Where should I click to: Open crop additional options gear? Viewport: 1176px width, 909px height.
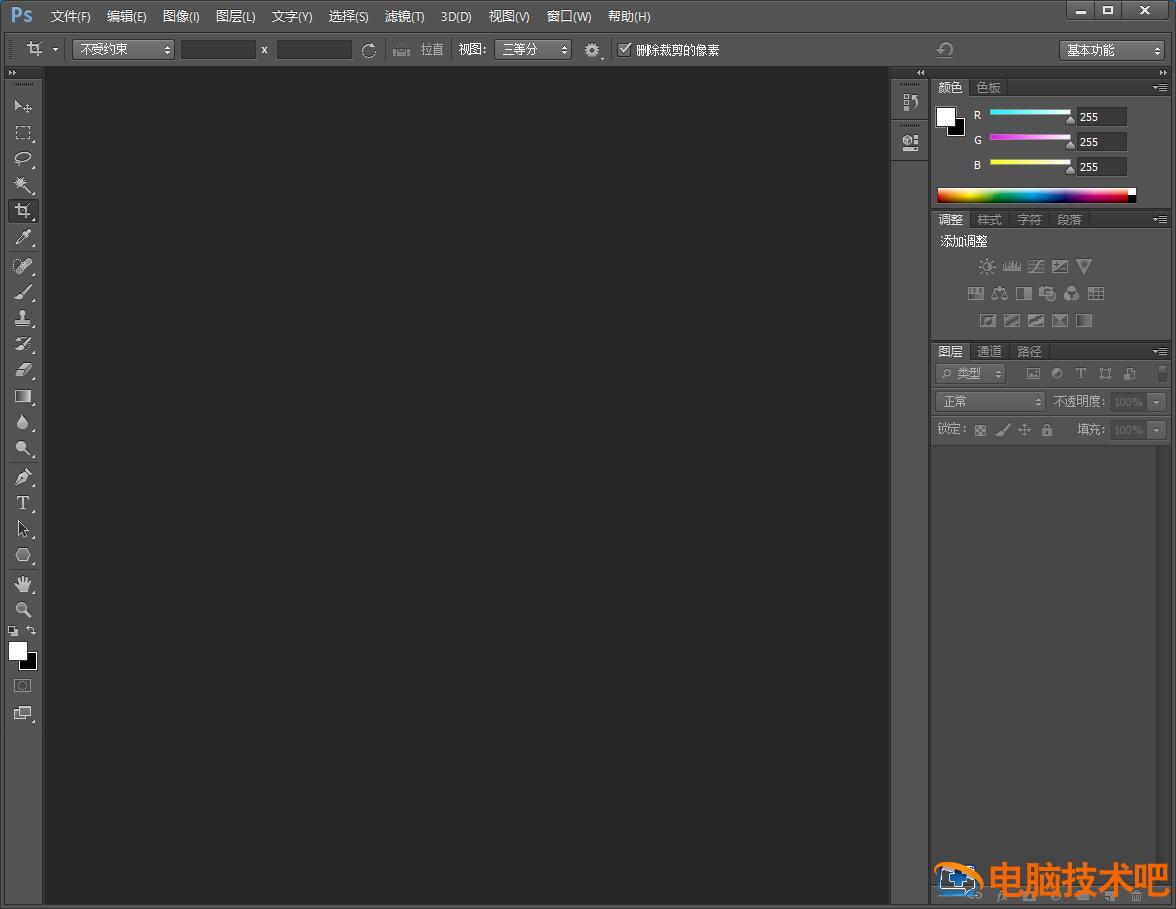[x=592, y=50]
